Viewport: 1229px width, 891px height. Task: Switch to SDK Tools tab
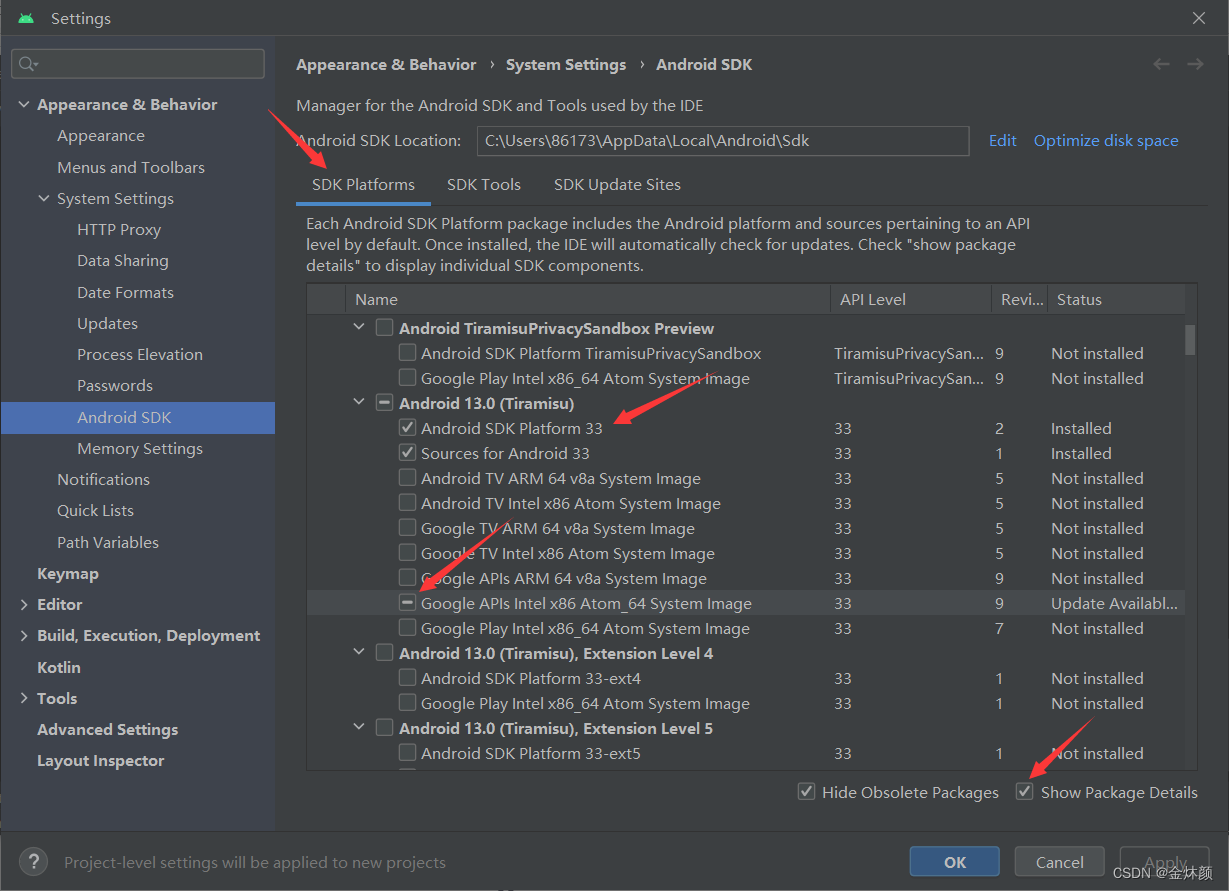tap(484, 185)
